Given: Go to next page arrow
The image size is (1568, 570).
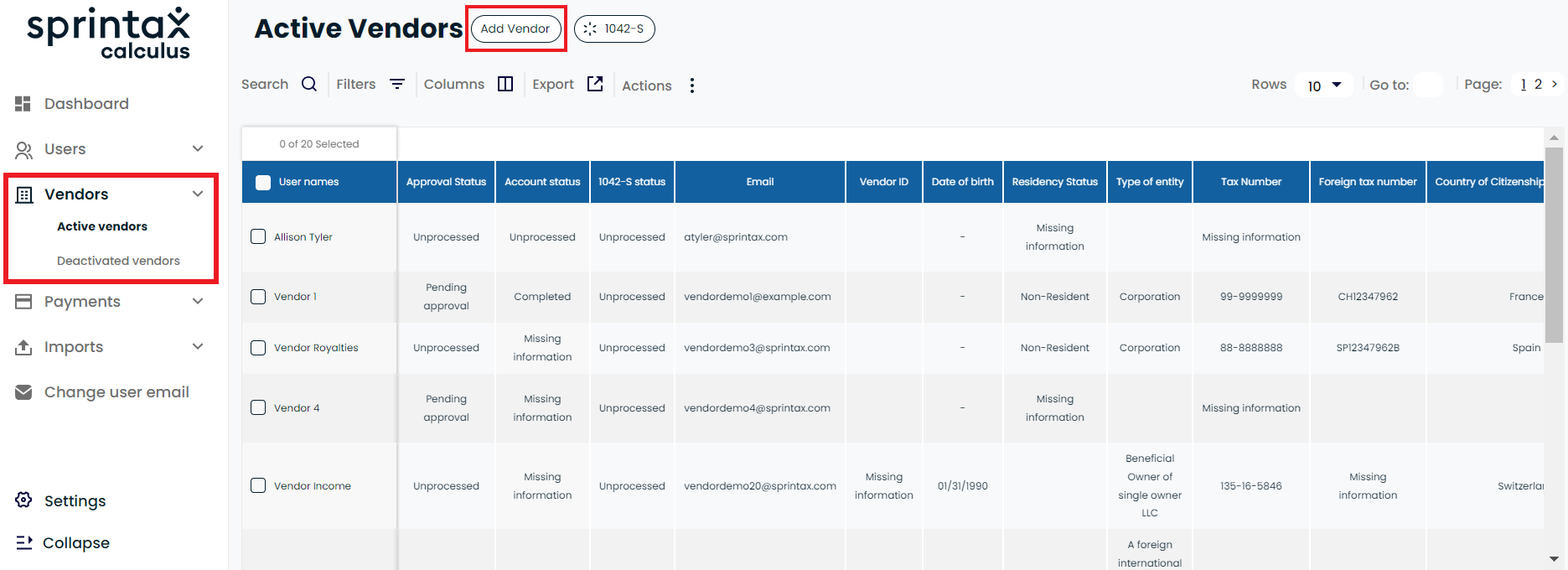Looking at the screenshot, I should (1555, 84).
